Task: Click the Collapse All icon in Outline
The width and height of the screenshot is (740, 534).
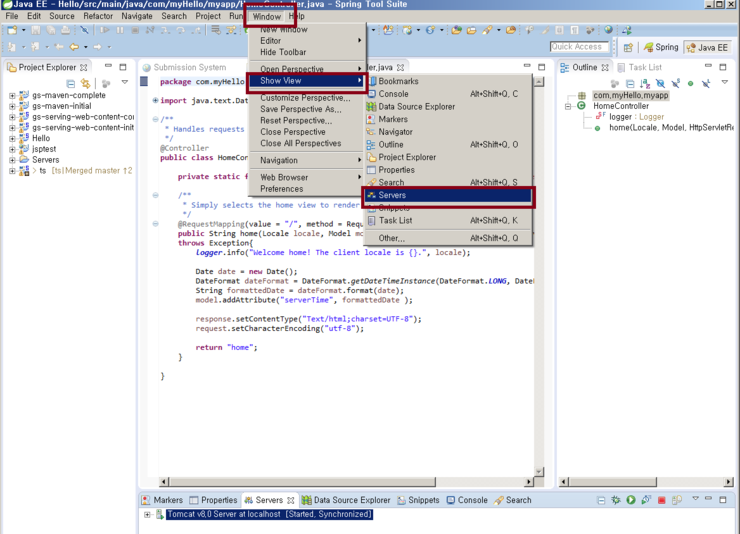Action: 630,84
